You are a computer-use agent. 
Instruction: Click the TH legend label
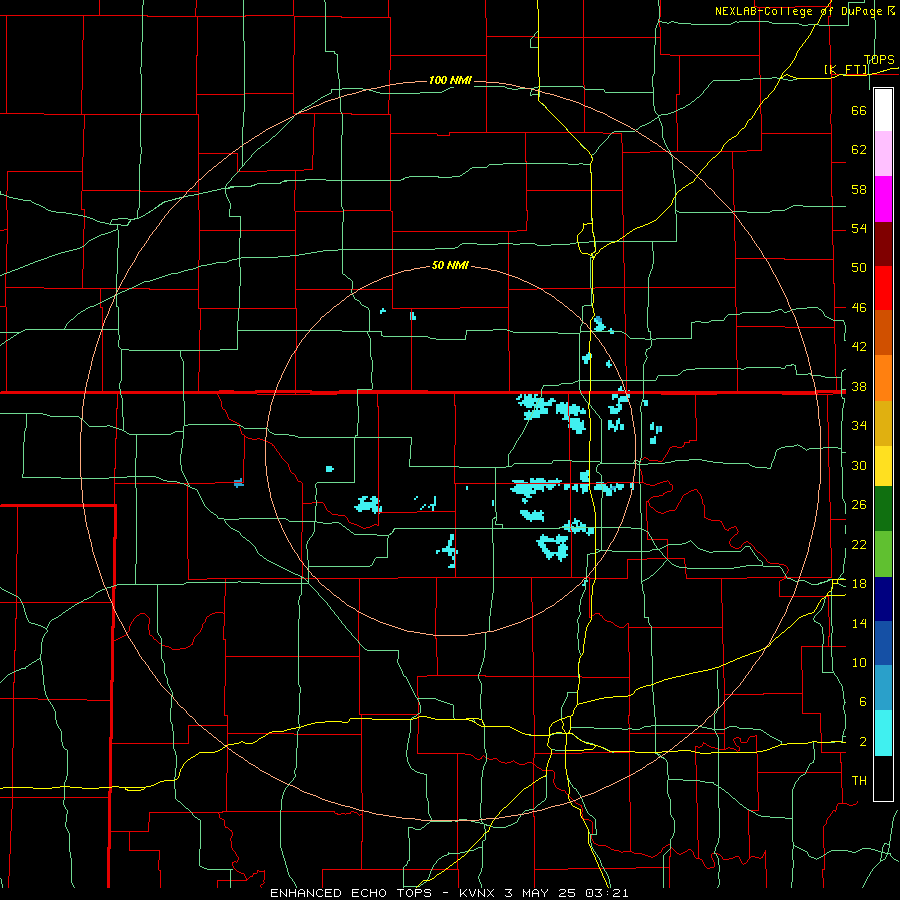[x=859, y=781]
